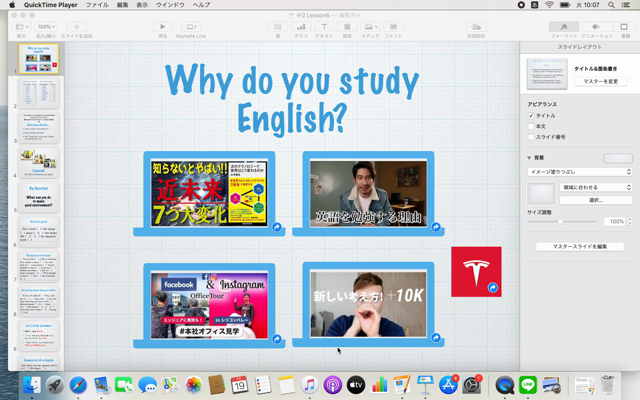
Task: Open Numbers from the Dock
Action: pos(379,385)
